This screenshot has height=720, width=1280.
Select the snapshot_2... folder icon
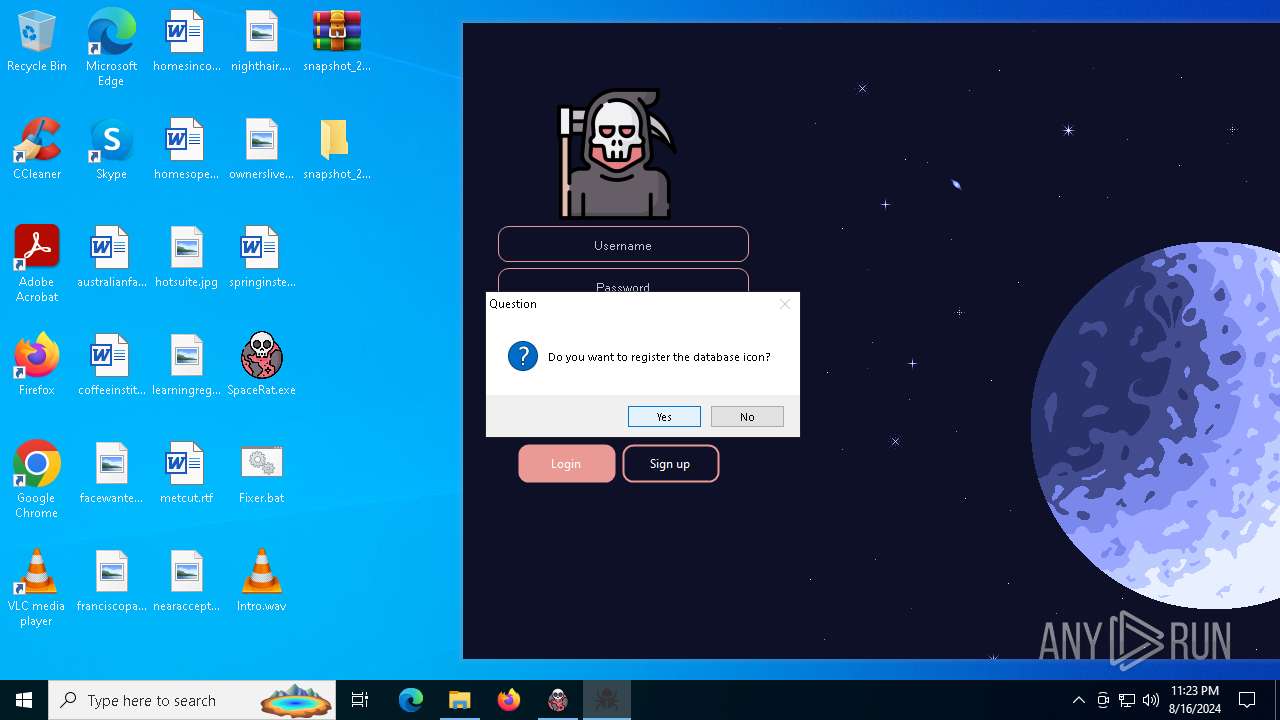tap(337, 151)
